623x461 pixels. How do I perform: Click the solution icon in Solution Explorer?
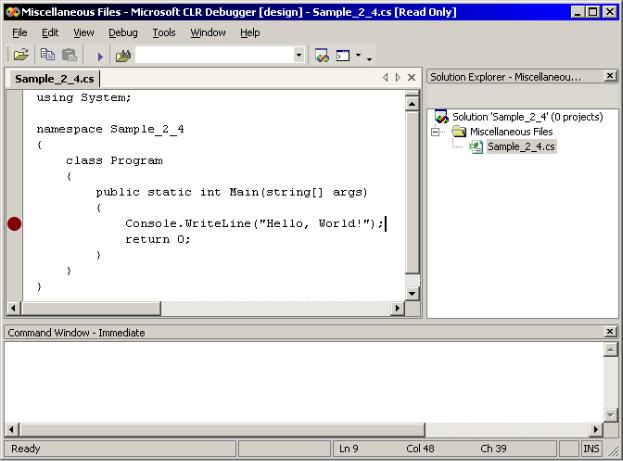coord(441,116)
